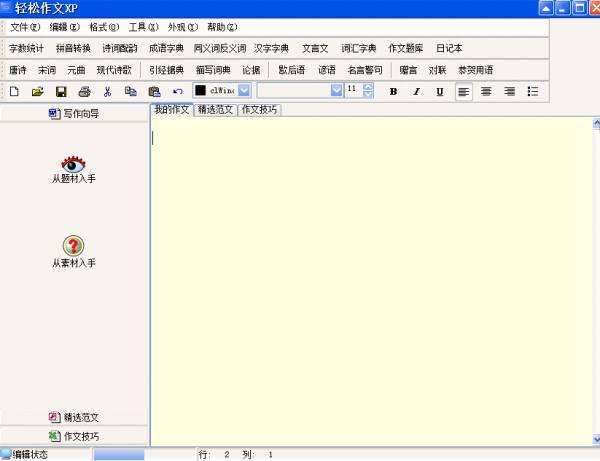Toggle Italic formatting
This screenshot has height=461, width=600.
(417, 91)
